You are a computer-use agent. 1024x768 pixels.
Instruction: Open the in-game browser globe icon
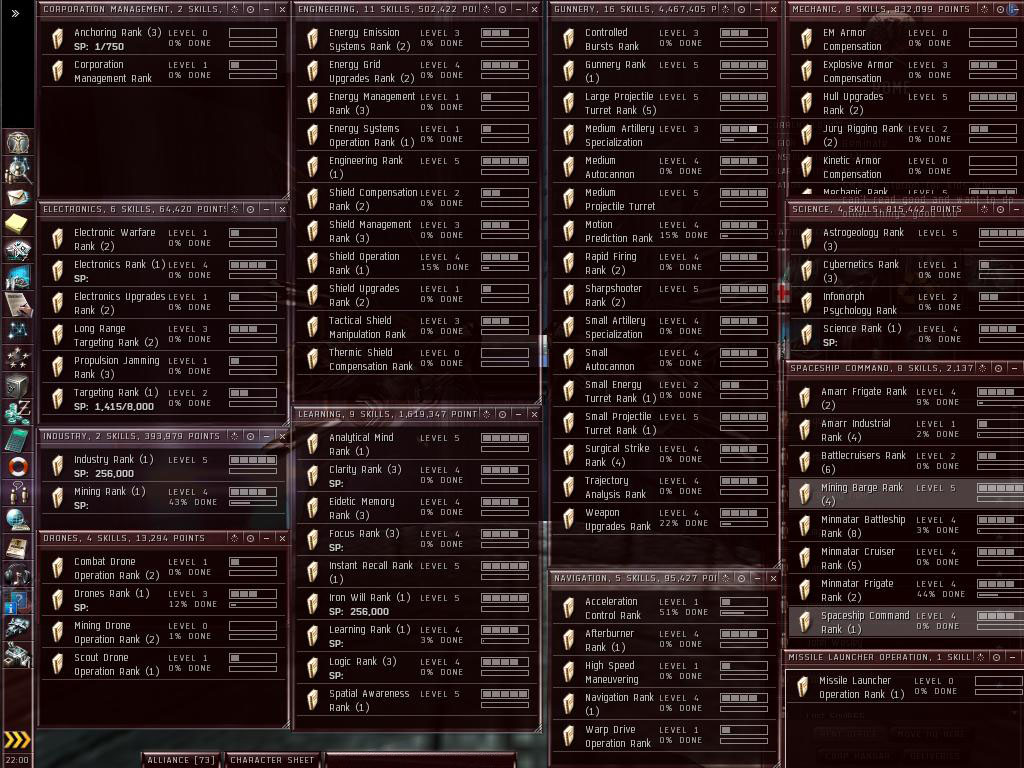coord(18,520)
